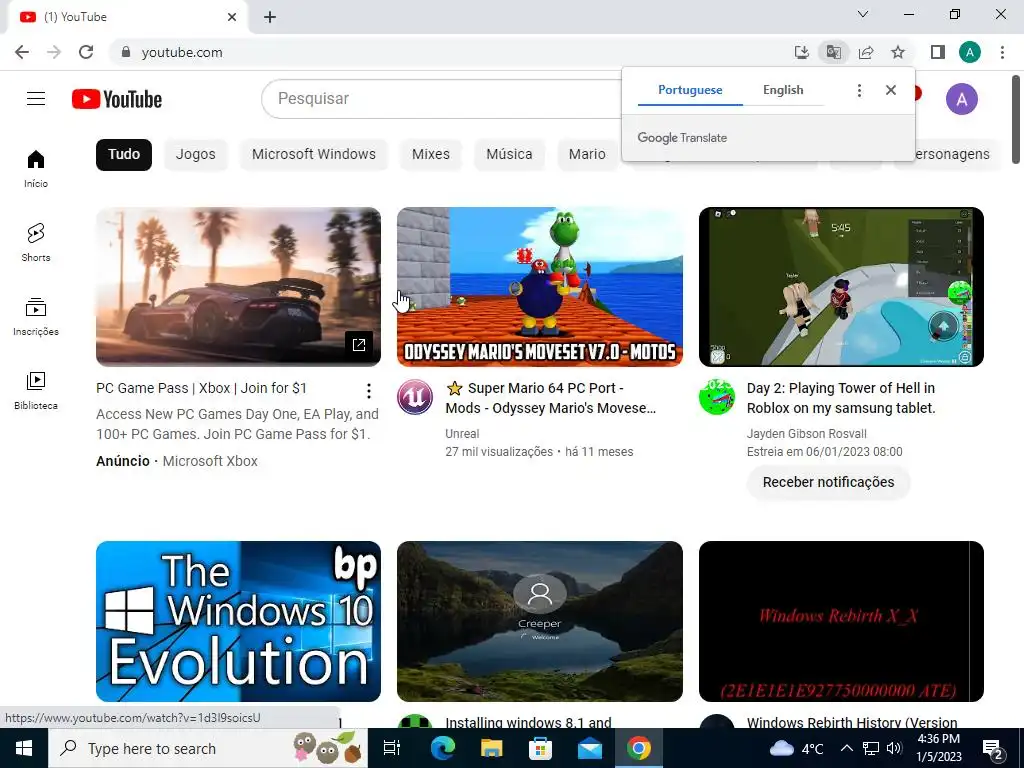Click the Google Translate icon in address bar
The width and height of the screenshot is (1024, 768).
[833, 52]
